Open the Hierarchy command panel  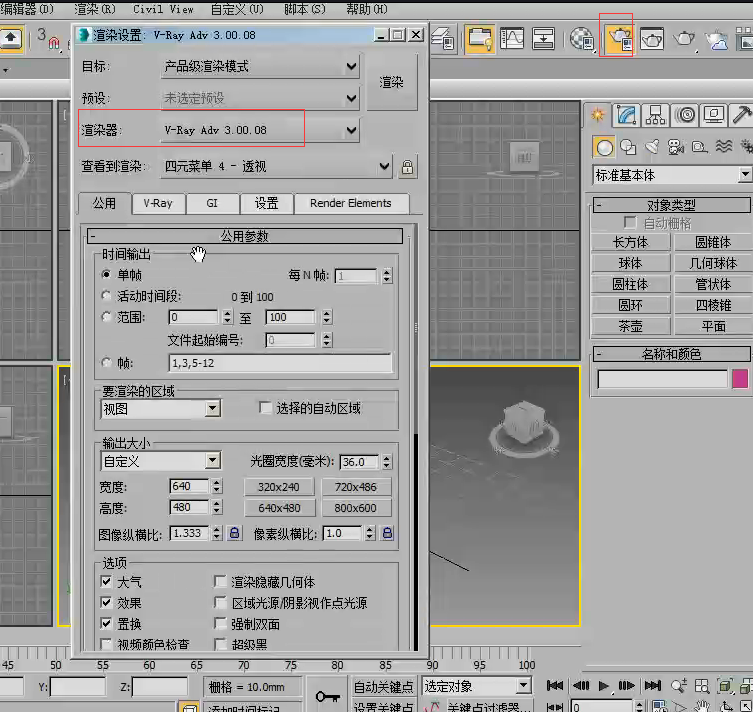coord(656,115)
